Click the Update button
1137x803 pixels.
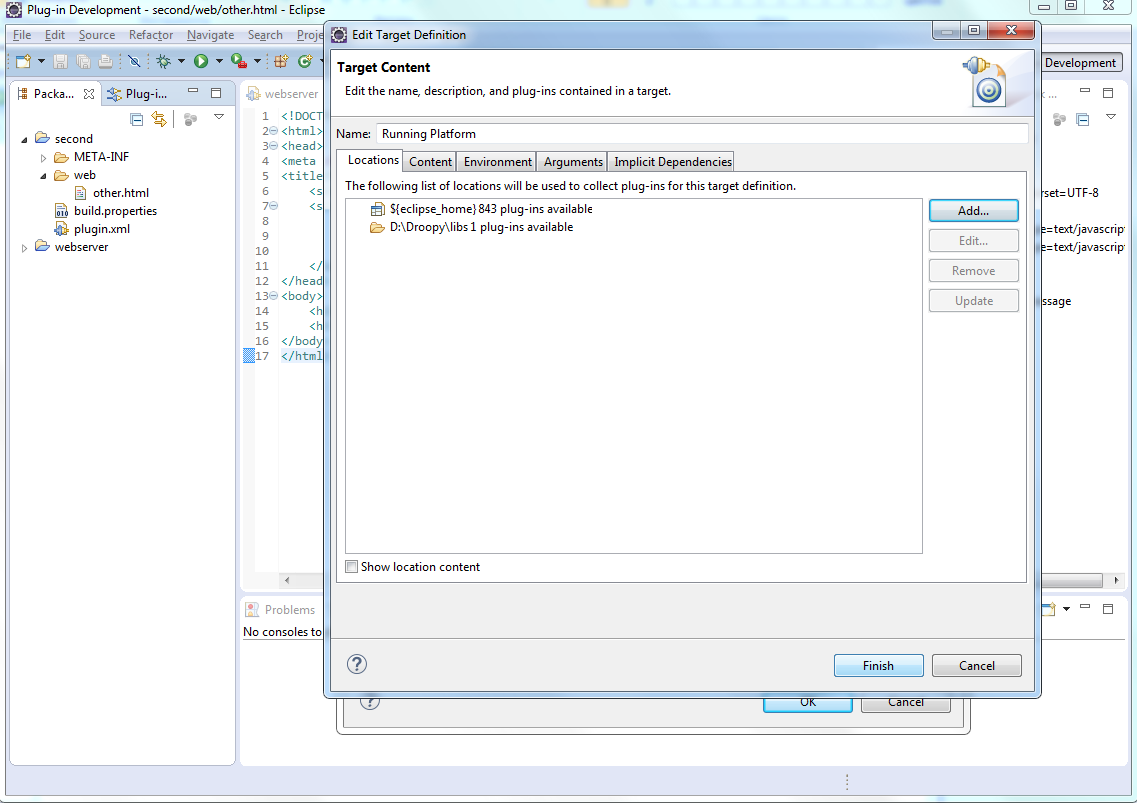pos(973,300)
